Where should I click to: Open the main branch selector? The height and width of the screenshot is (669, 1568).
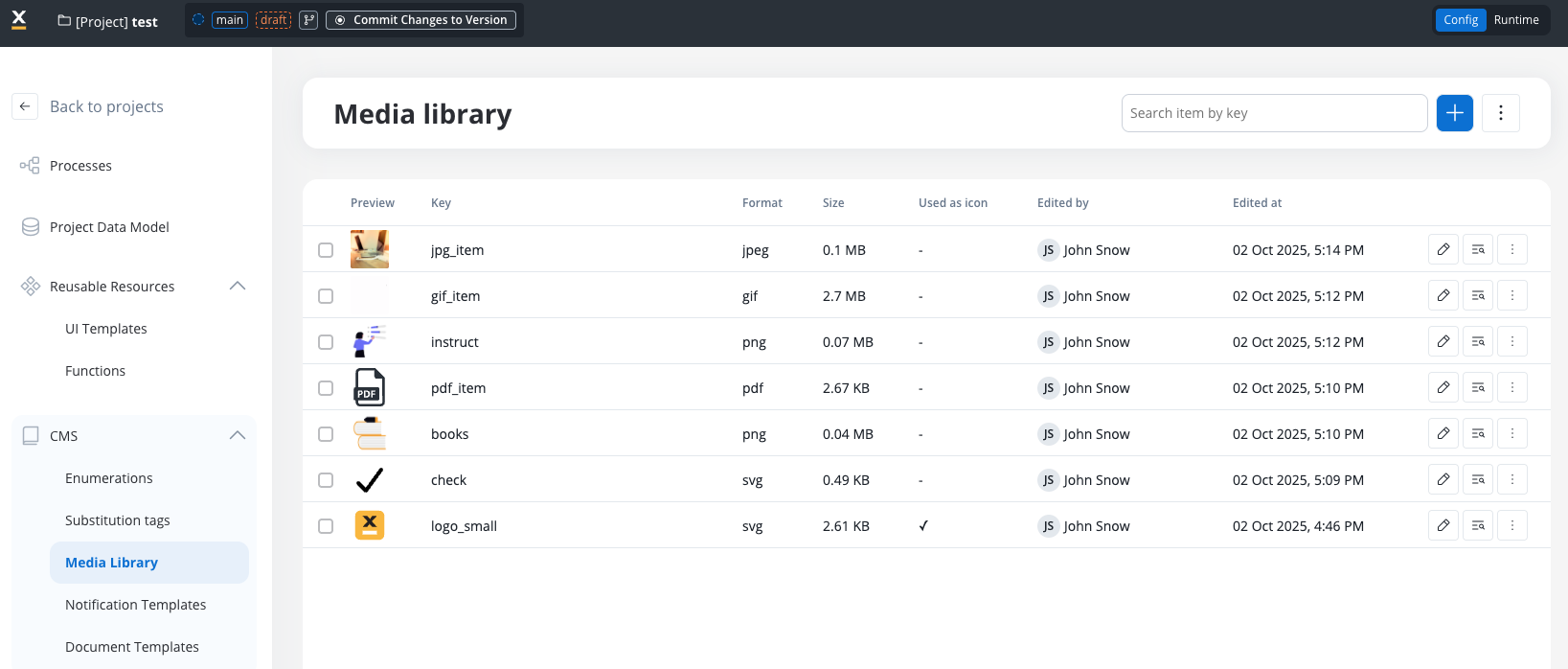coord(229,20)
